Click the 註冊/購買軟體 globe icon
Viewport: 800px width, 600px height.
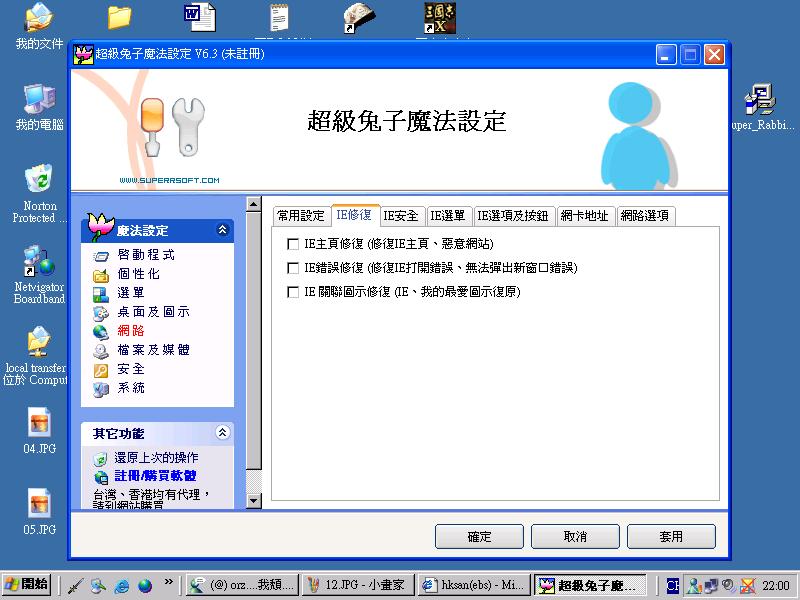(x=101, y=477)
